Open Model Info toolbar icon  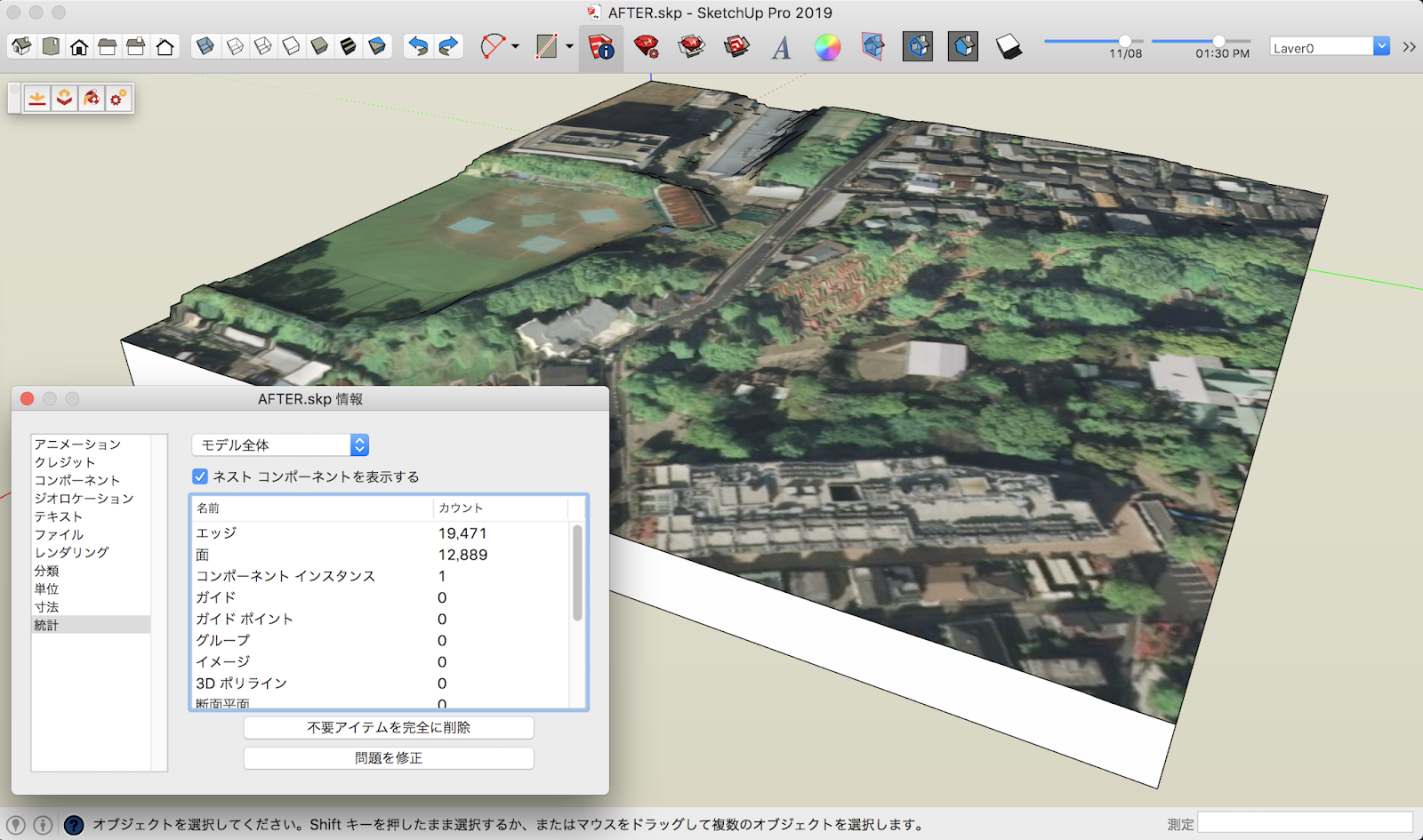tap(601, 47)
